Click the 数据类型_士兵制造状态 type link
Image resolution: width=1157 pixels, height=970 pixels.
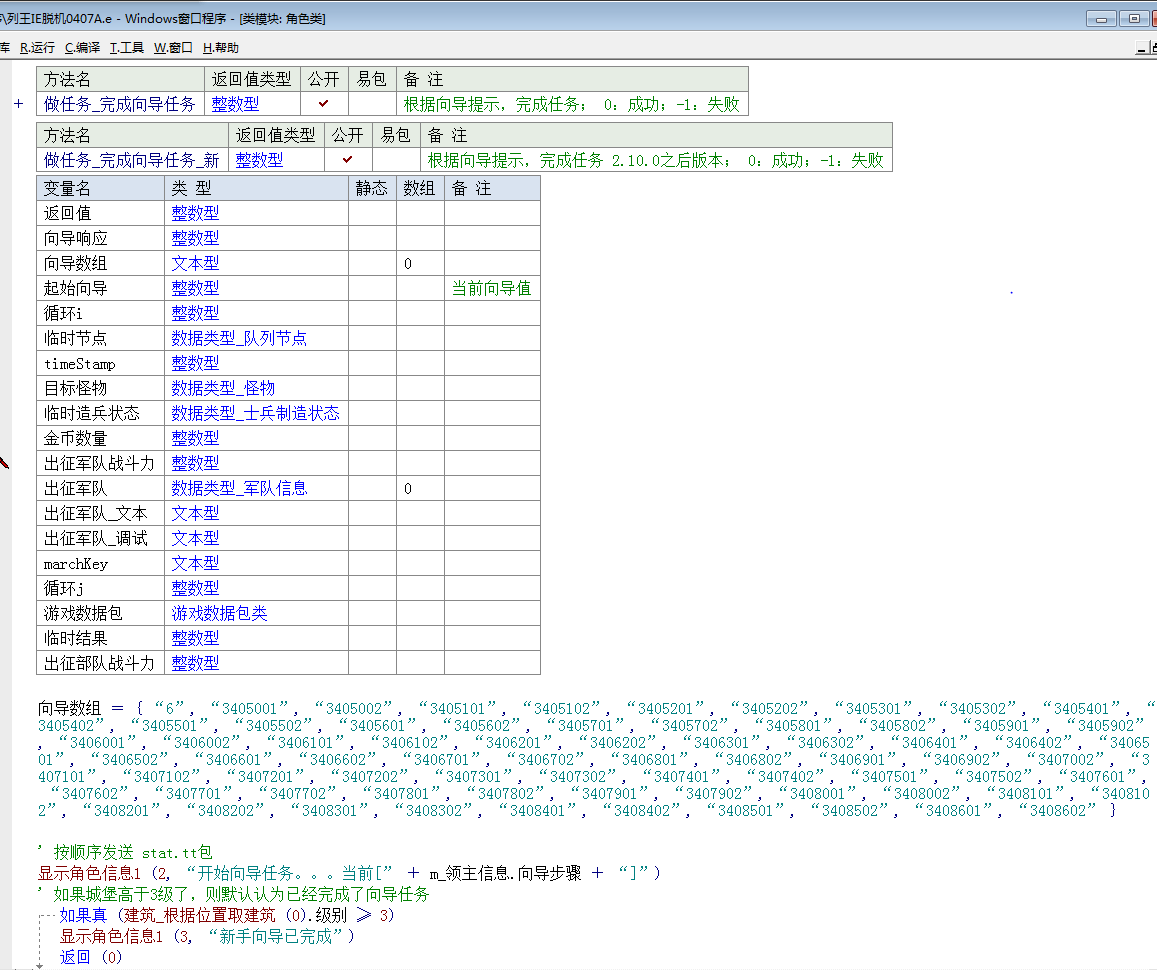point(255,413)
